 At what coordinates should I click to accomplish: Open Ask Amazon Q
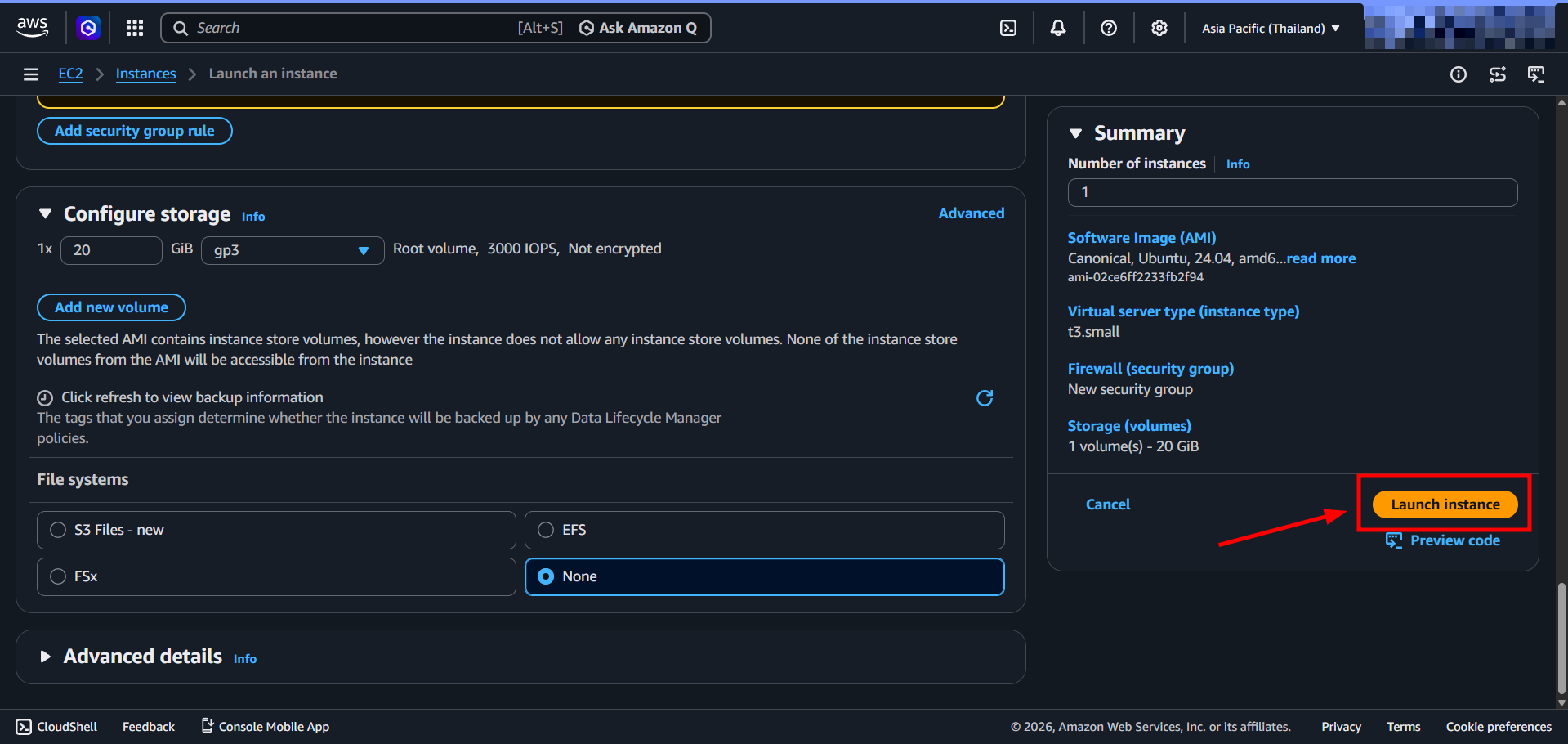638,28
